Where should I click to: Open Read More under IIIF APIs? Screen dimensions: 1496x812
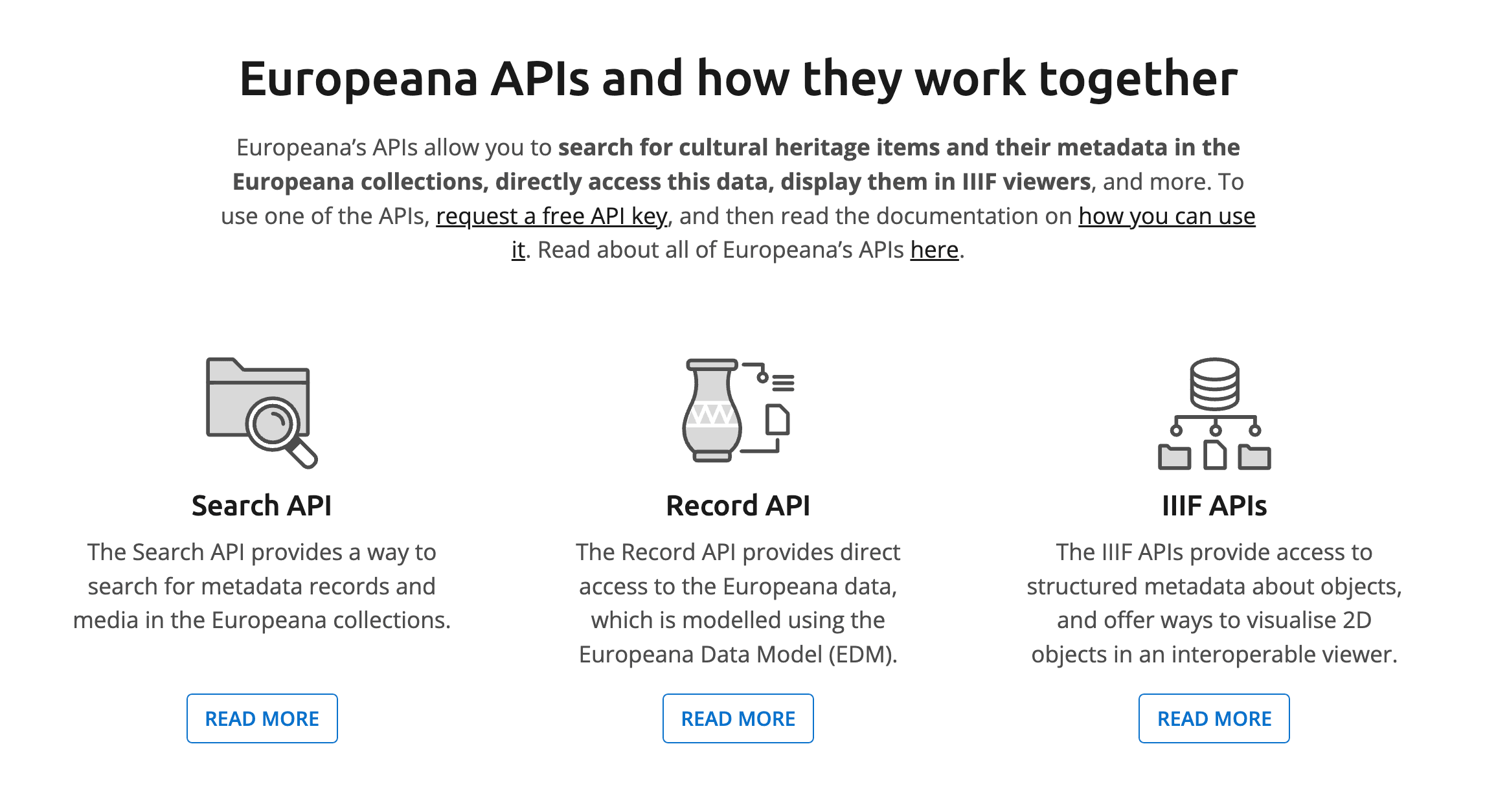(x=1214, y=718)
